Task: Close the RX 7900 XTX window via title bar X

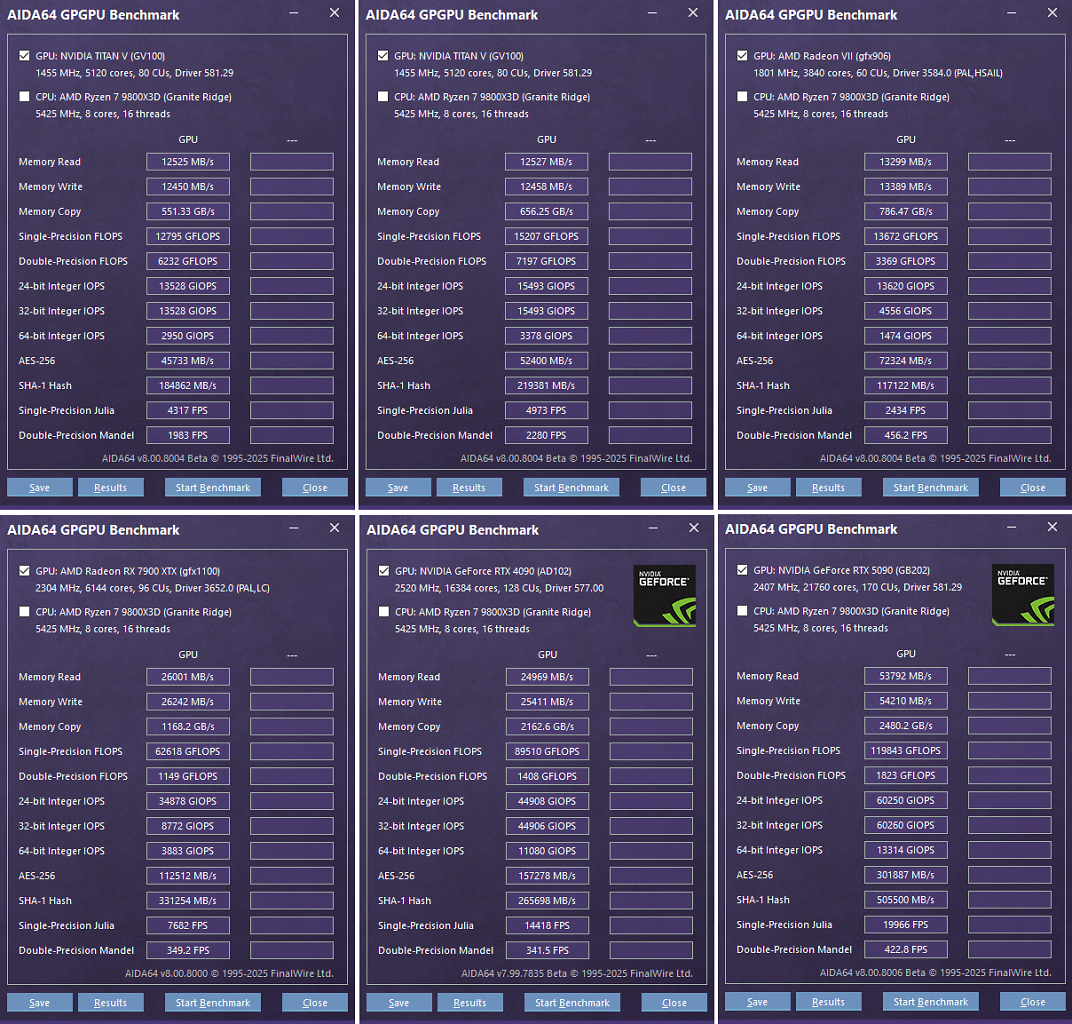Action: point(334,528)
